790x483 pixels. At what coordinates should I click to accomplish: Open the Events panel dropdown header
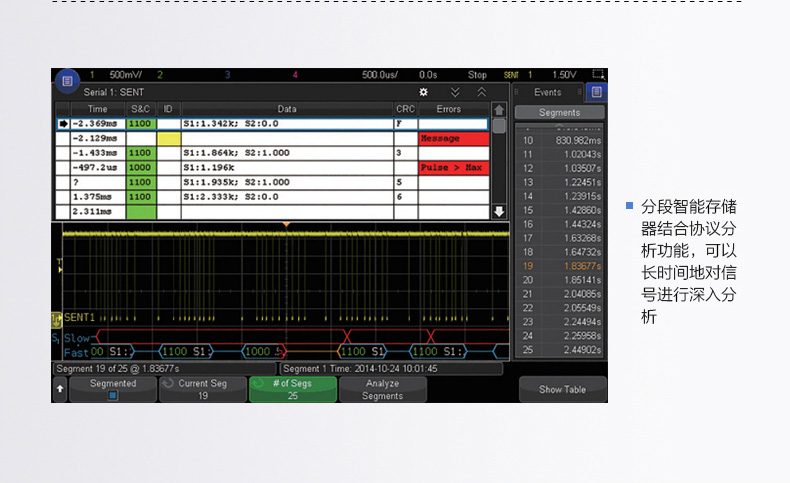click(x=547, y=92)
